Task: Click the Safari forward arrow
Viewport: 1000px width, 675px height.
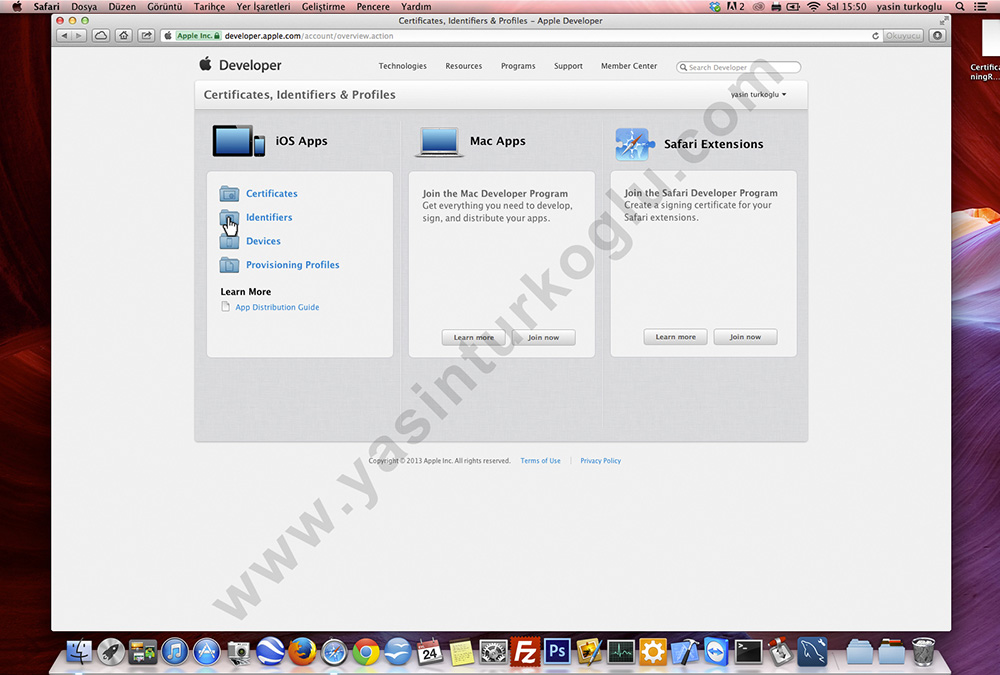Action: [79, 36]
